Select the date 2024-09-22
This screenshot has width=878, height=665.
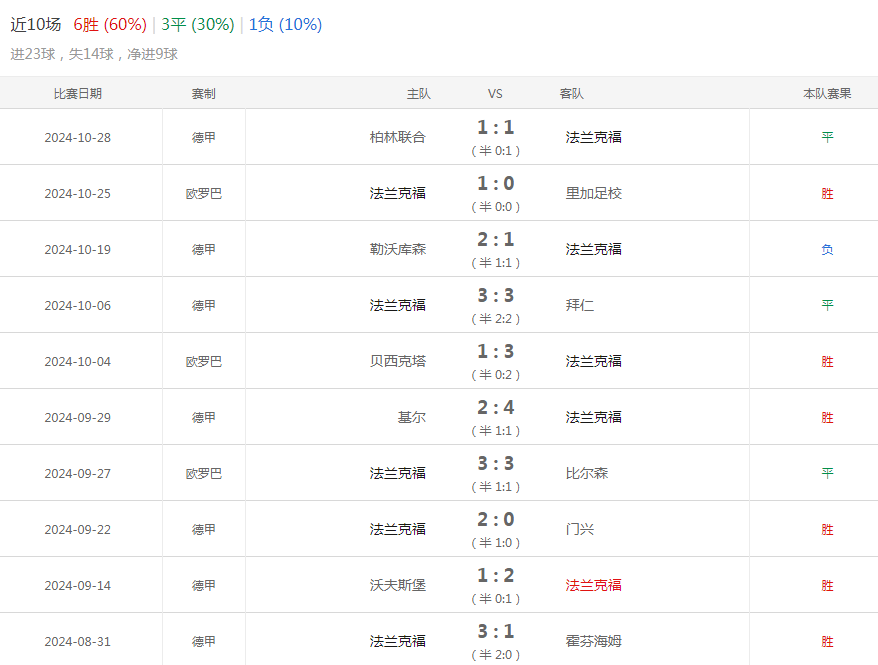78,530
